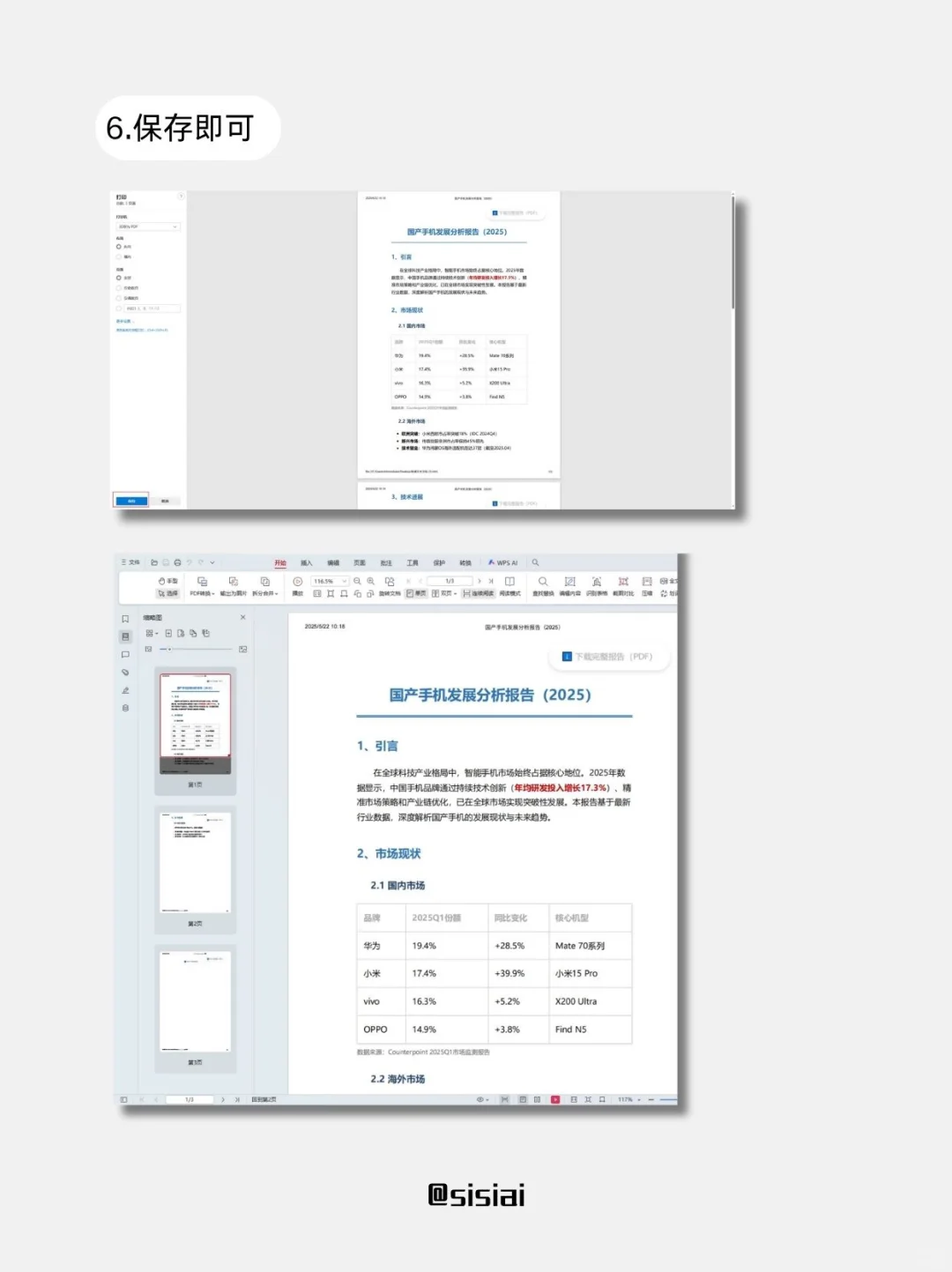This screenshot has height=1272, width=952.
Task: Select the odd pages only radio option
Action: click(119, 287)
